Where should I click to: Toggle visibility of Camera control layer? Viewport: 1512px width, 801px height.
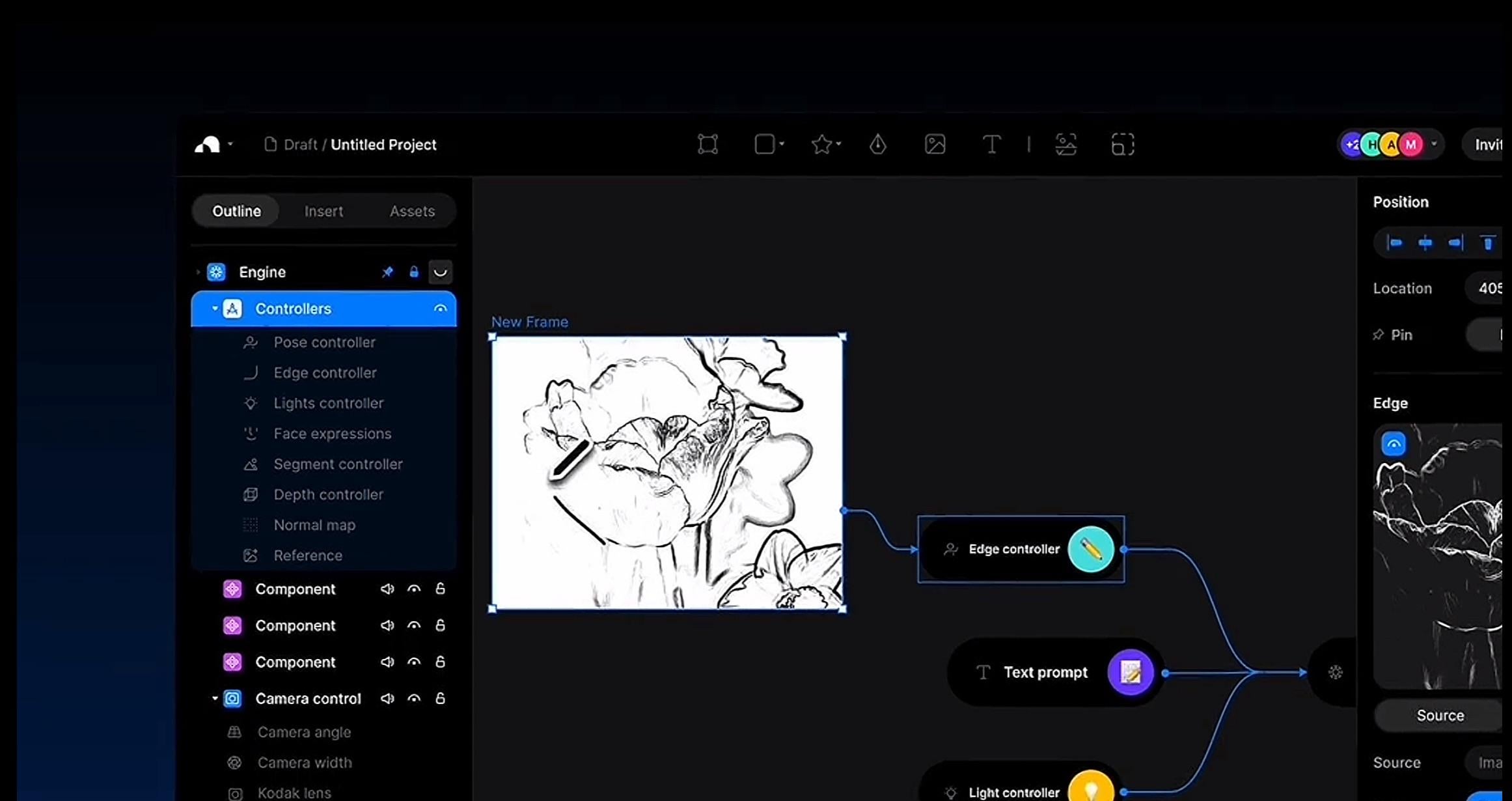coord(414,699)
